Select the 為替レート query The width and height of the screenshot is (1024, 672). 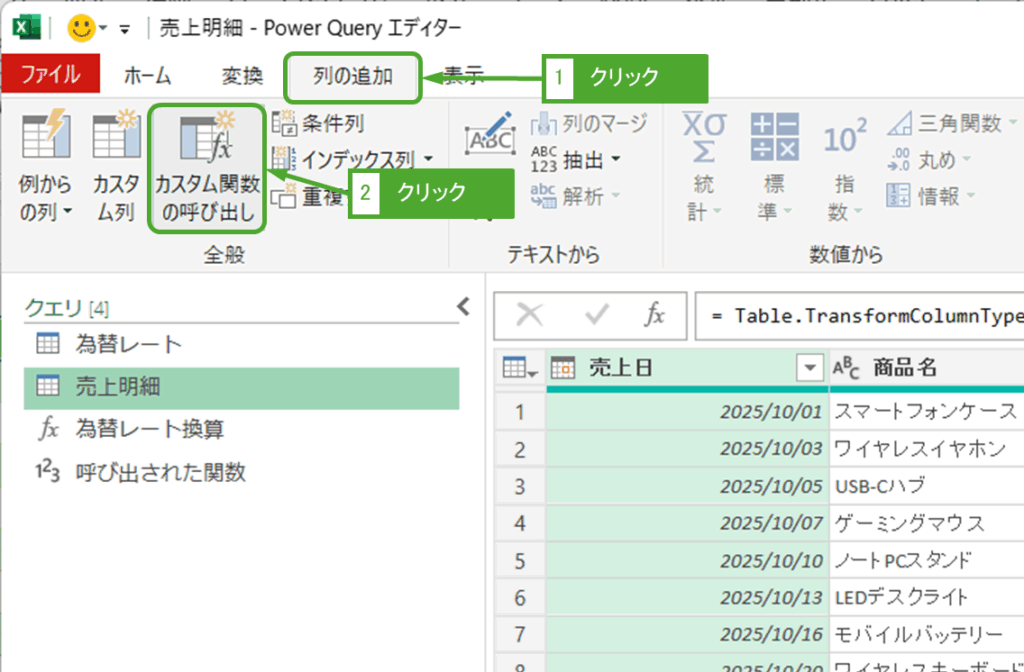(128, 345)
